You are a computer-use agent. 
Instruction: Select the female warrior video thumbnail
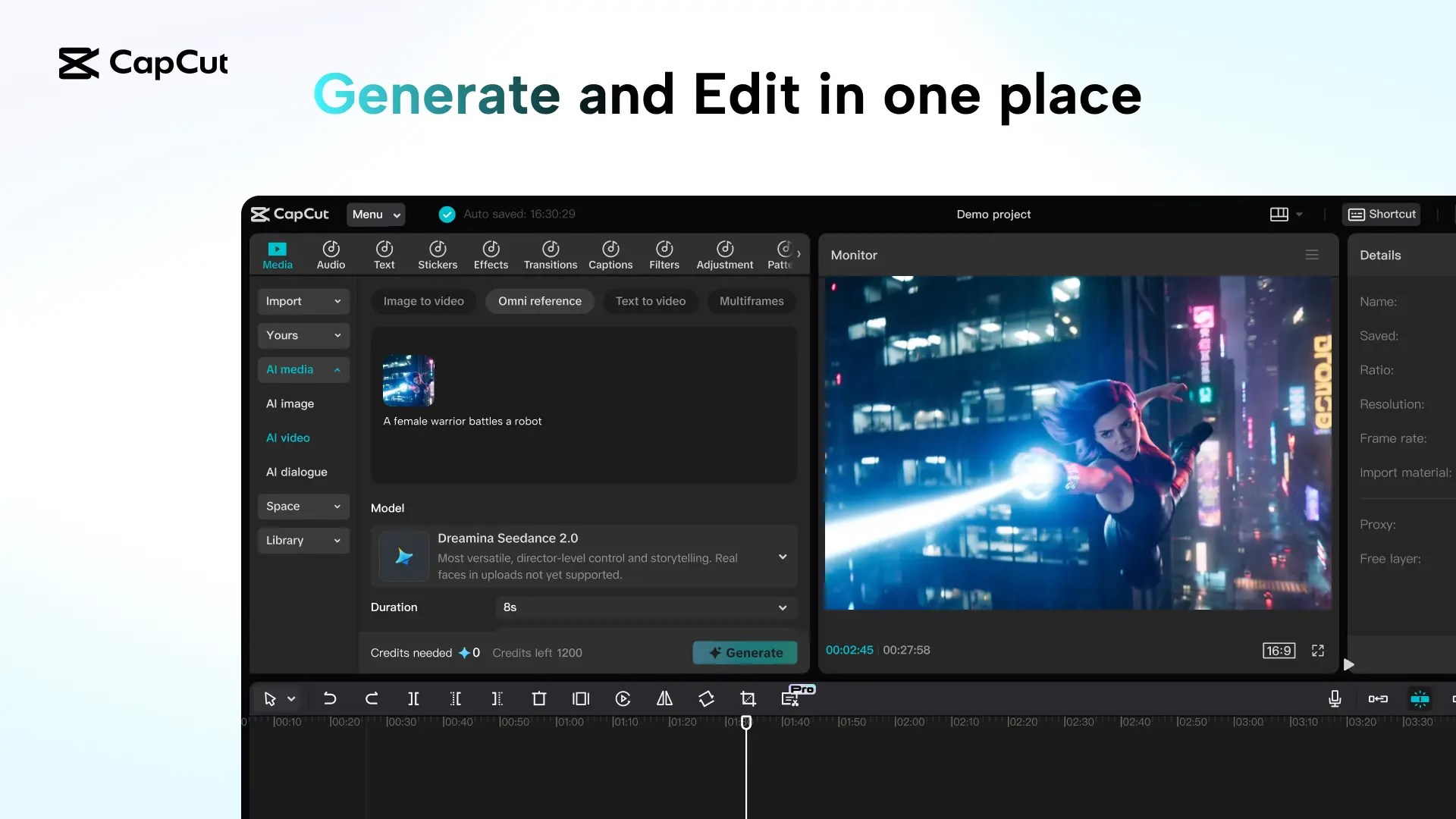pos(408,381)
